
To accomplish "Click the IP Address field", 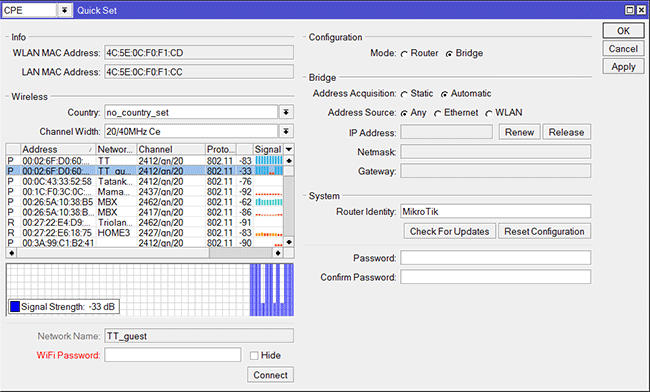I will [446, 132].
